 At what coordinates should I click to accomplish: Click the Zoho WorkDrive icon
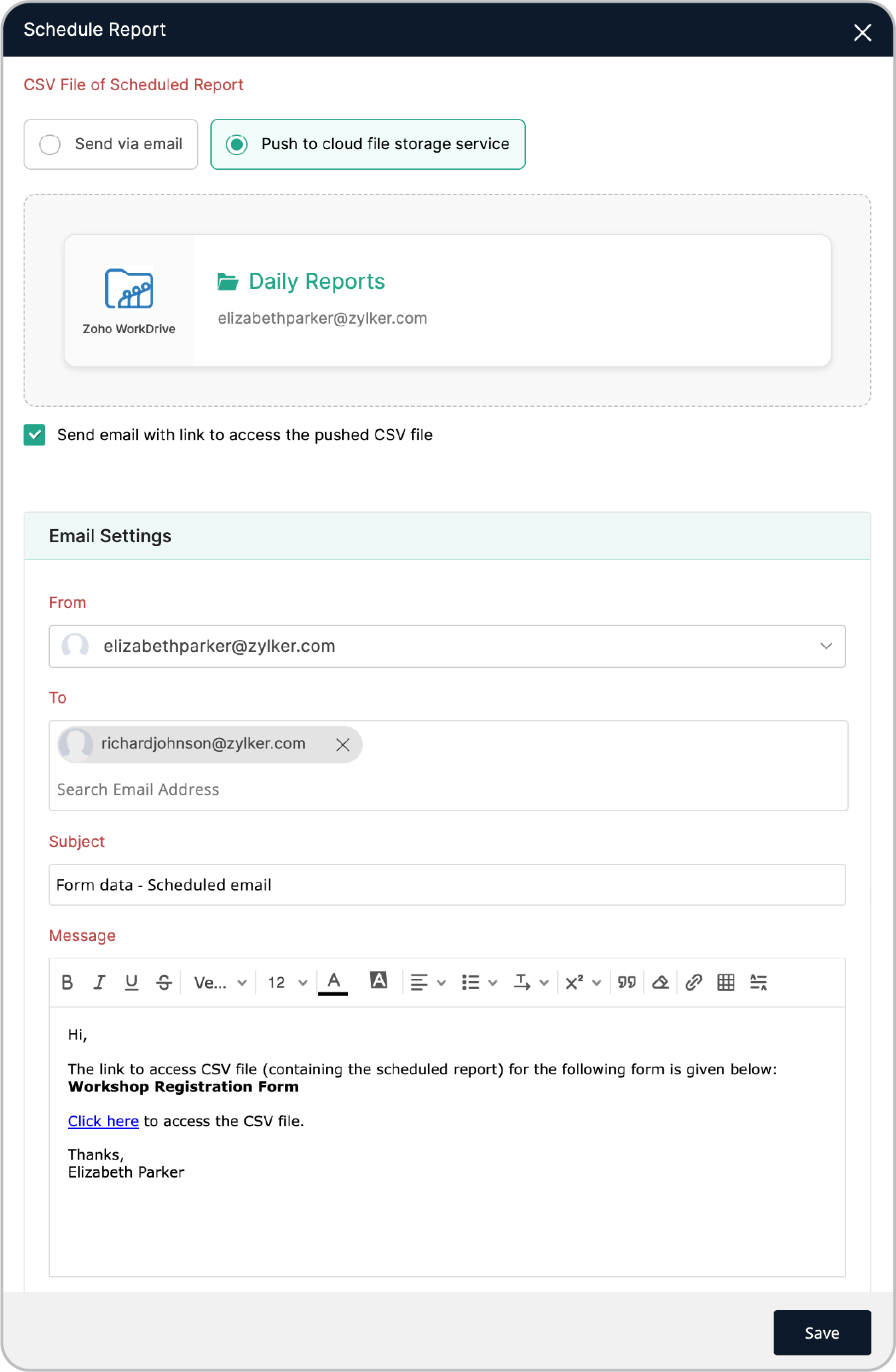129,289
